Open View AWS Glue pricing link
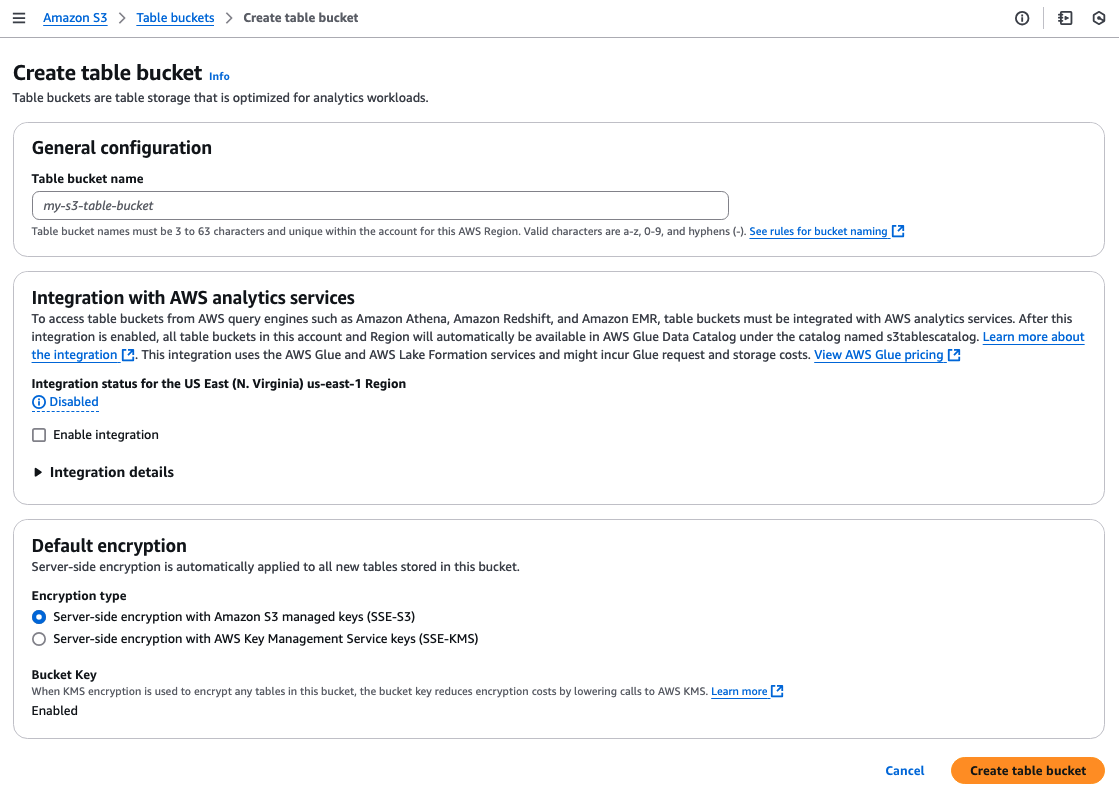 coord(879,355)
